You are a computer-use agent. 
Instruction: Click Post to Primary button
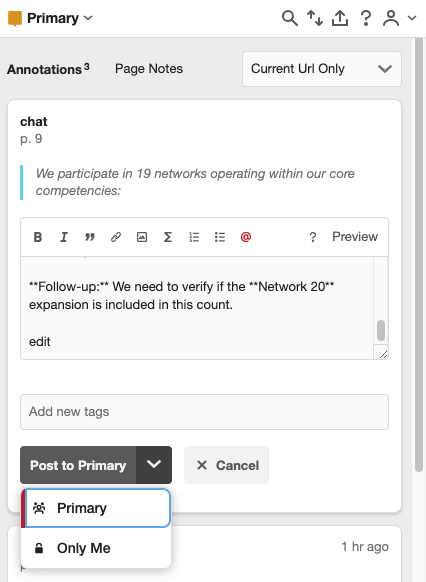tap(78, 465)
